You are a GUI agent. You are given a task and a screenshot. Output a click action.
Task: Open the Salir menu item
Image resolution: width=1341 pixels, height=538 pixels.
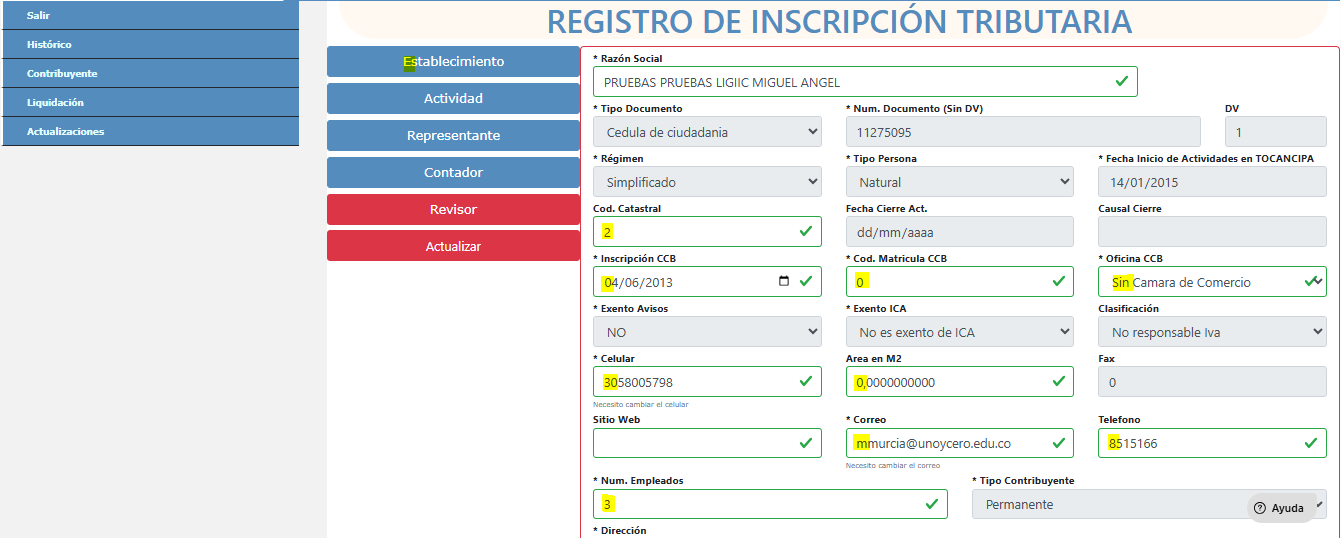click(x=150, y=15)
